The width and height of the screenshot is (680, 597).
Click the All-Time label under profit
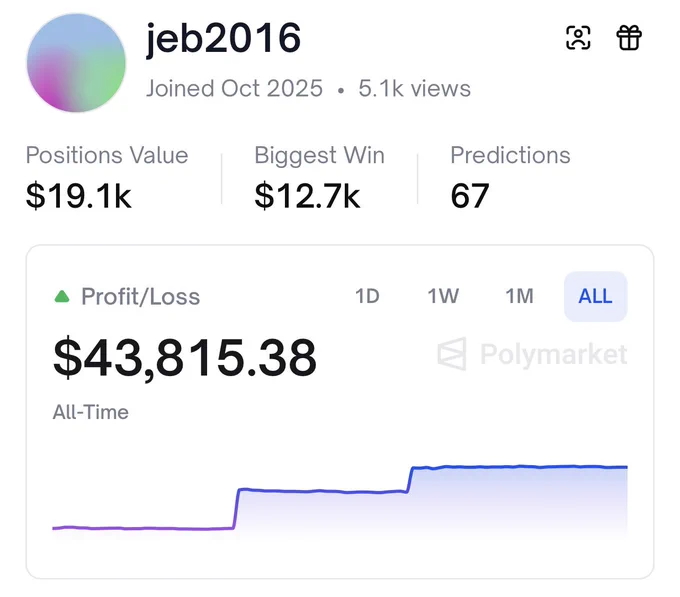click(x=91, y=412)
